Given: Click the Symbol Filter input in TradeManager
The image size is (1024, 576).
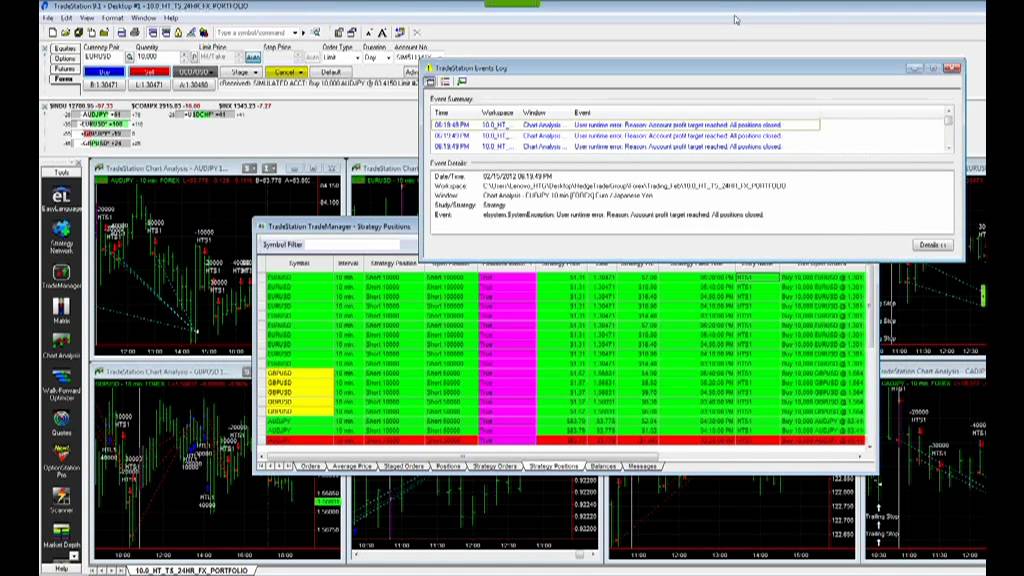Looking at the screenshot, I should (352, 244).
